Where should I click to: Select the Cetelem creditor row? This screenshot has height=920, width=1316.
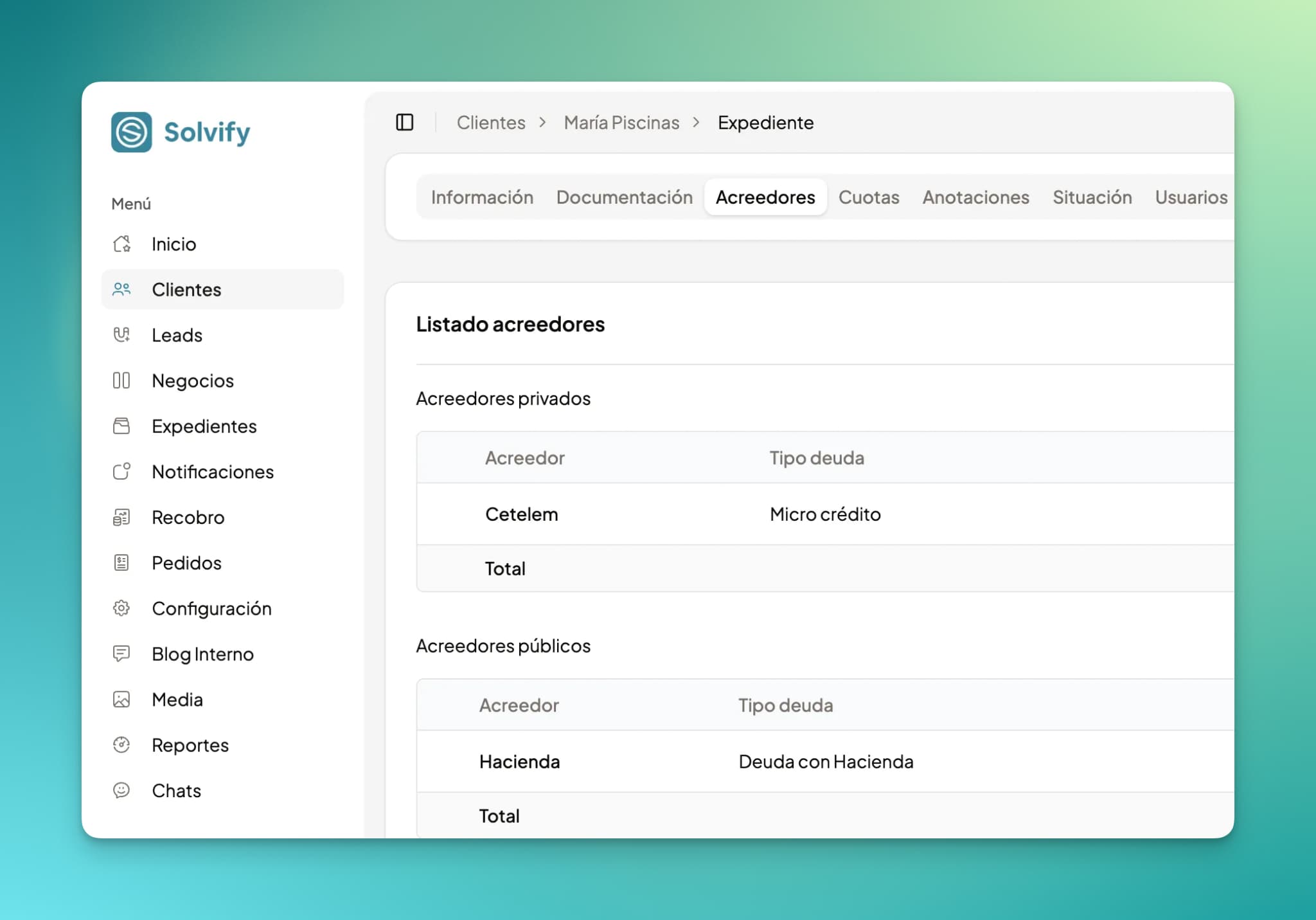(521, 514)
